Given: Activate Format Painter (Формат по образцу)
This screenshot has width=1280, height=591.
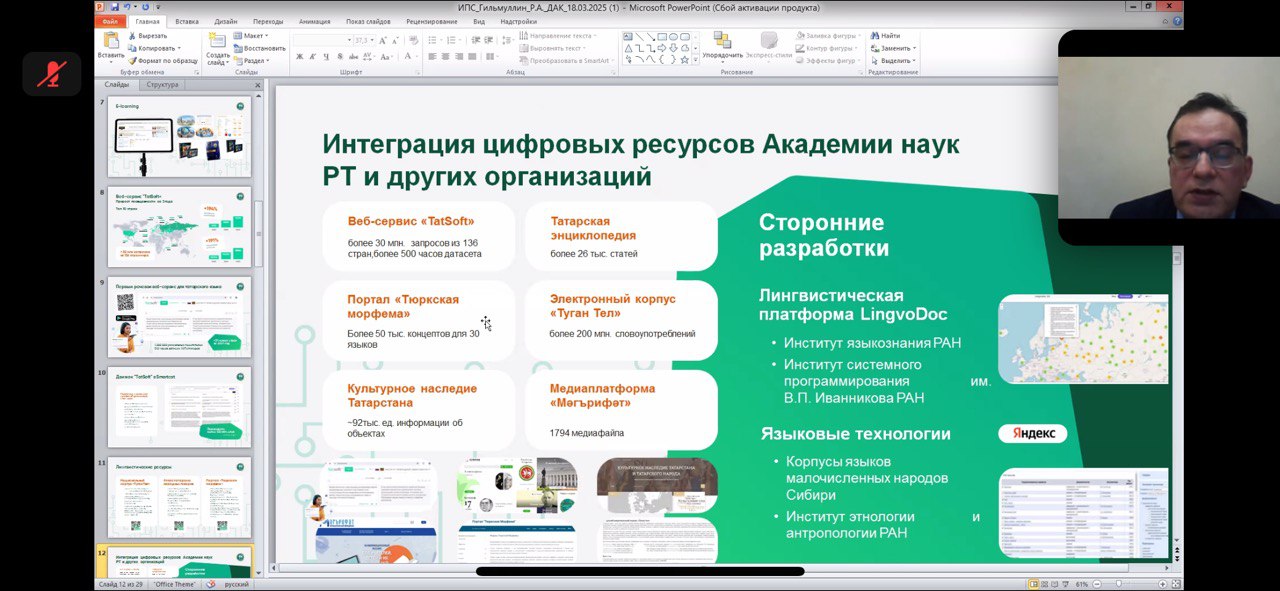Looking at the screenshot, I should (164, 61).
